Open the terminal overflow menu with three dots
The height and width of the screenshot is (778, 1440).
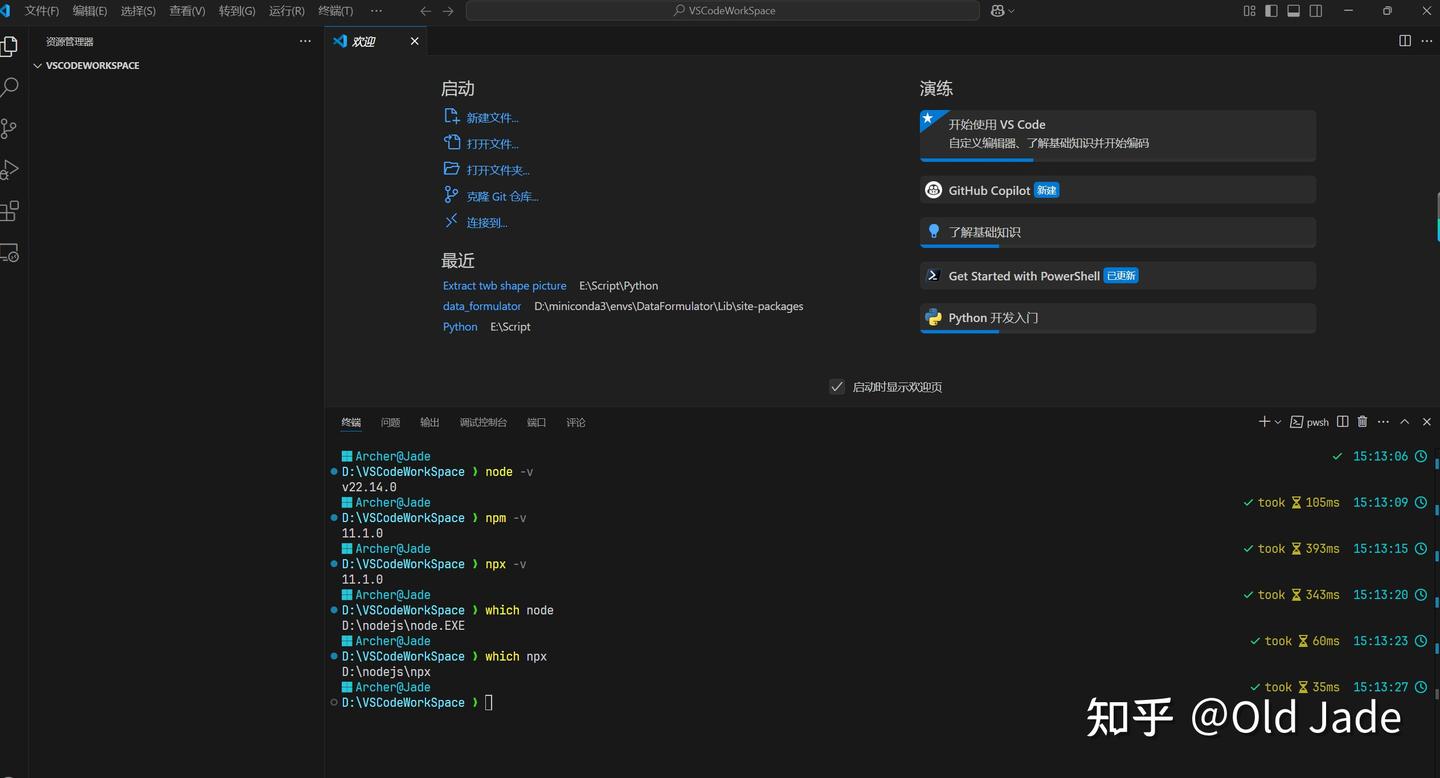click(x=1383, y=421)
